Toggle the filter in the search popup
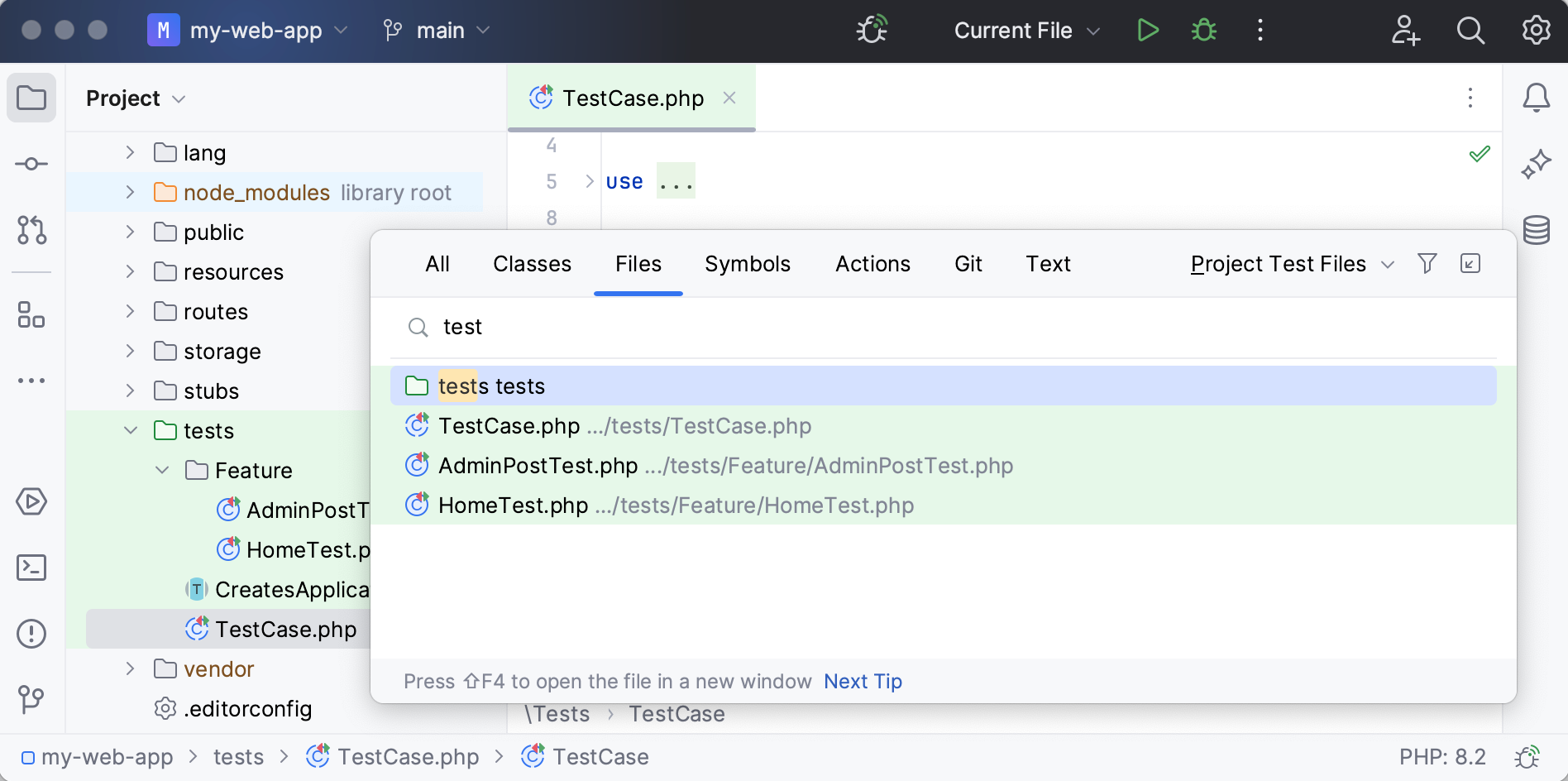The image size is (1568, 781). pyautogui.click(x=1427, y=263)
